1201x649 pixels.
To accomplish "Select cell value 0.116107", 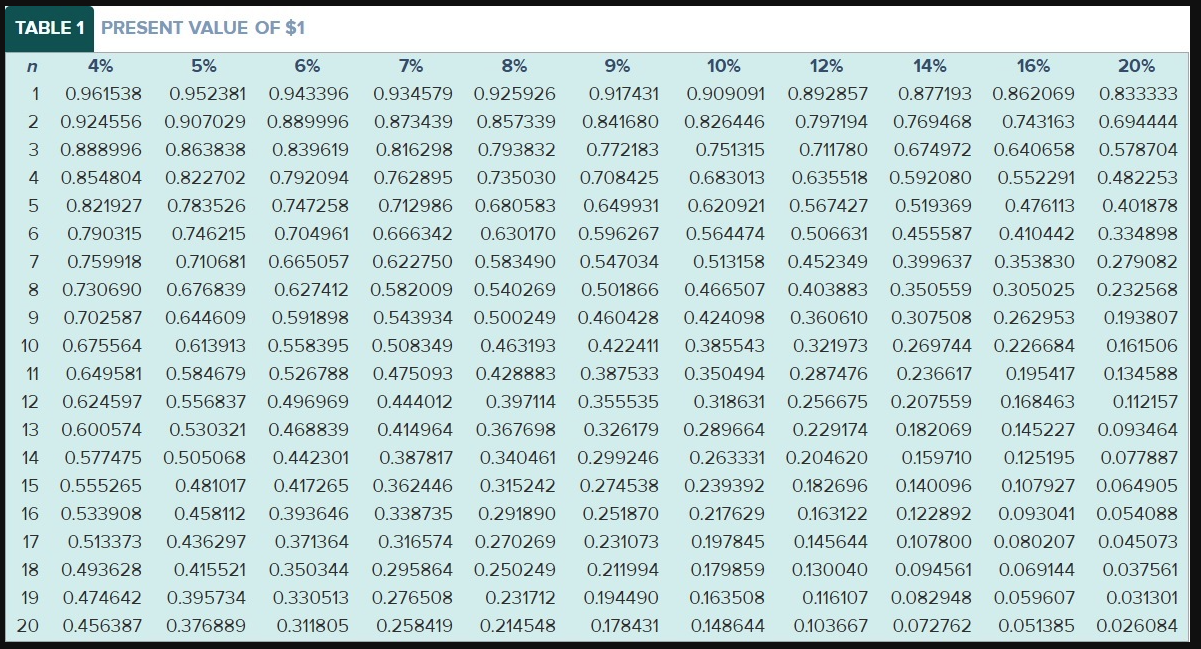I will pyautogui.click(x=835, y=598).
